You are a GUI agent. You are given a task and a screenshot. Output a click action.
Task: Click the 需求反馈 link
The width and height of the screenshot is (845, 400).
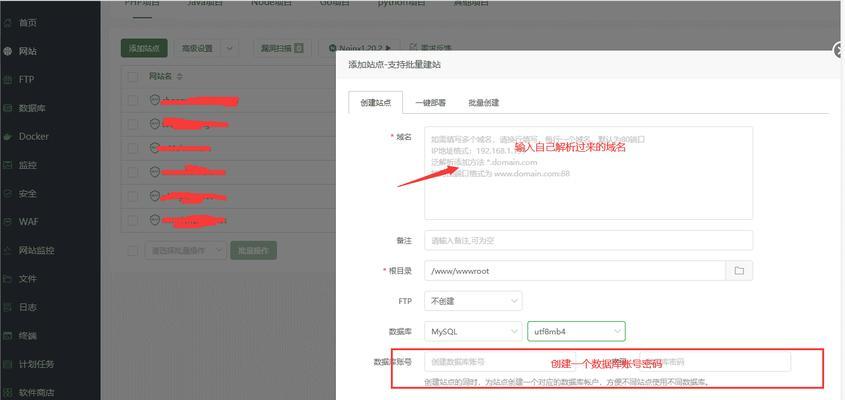431,47
